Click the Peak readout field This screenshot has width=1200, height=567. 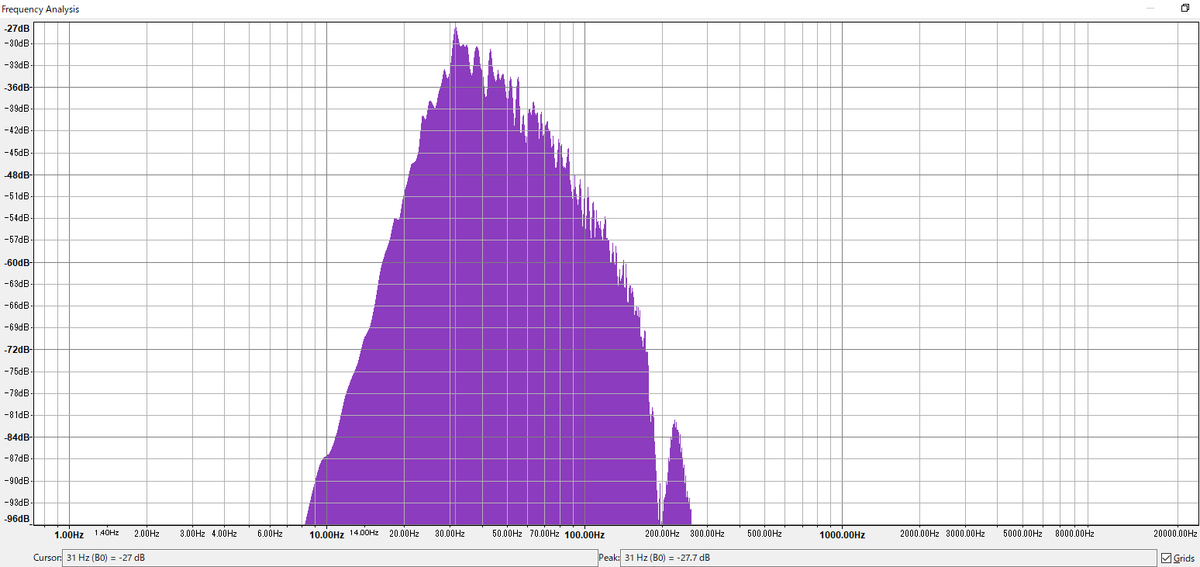pos(888,557)
